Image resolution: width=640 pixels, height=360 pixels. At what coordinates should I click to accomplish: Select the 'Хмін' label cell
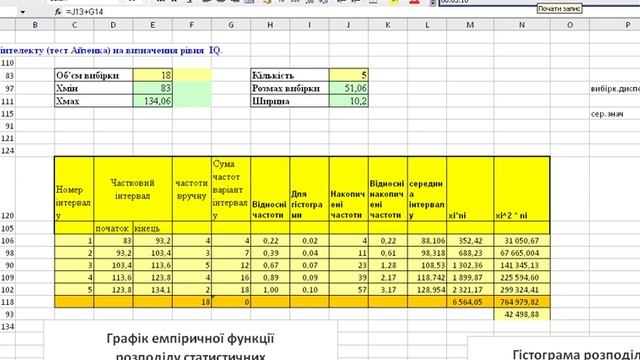tap(94, 88)
